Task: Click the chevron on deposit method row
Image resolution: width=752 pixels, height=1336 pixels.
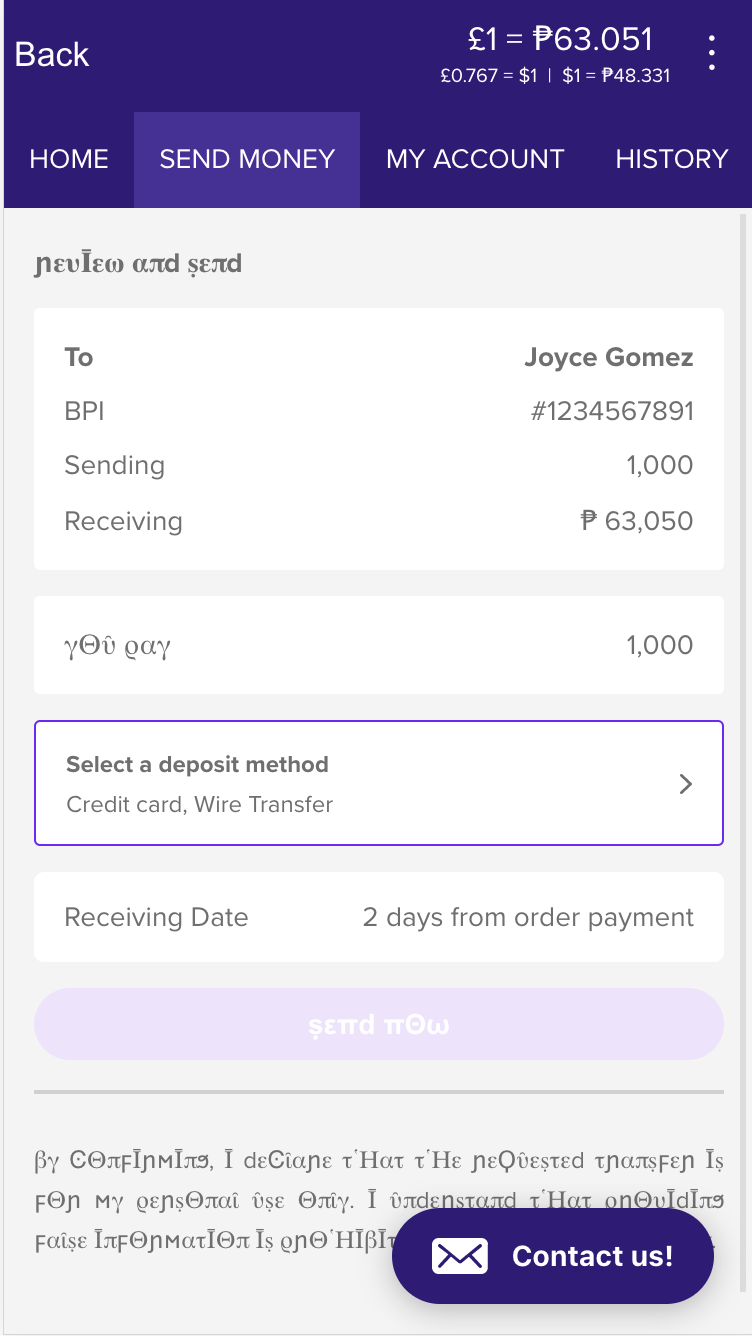Action: coord(685,784)
